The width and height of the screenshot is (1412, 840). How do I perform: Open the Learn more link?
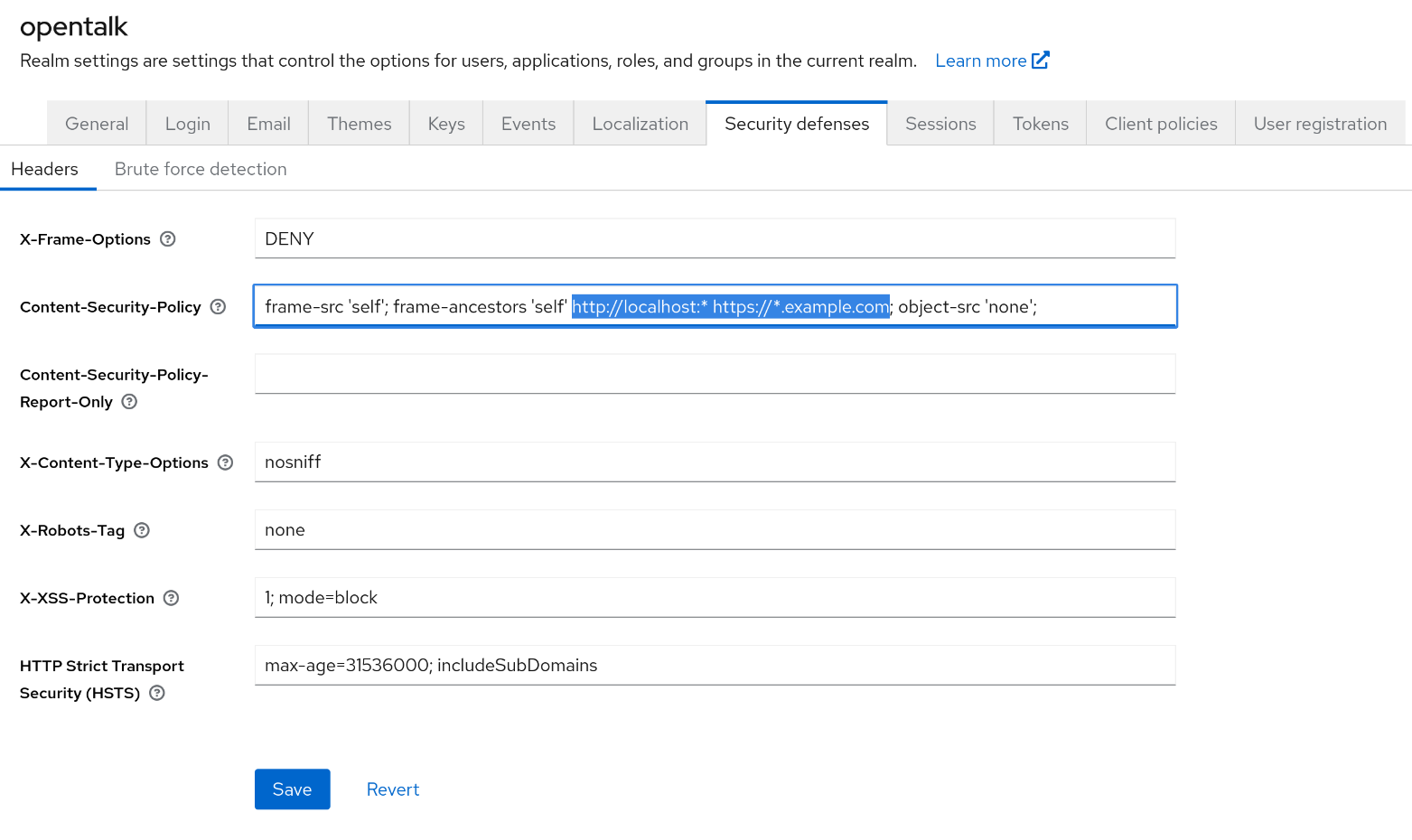tap(980, 61)
